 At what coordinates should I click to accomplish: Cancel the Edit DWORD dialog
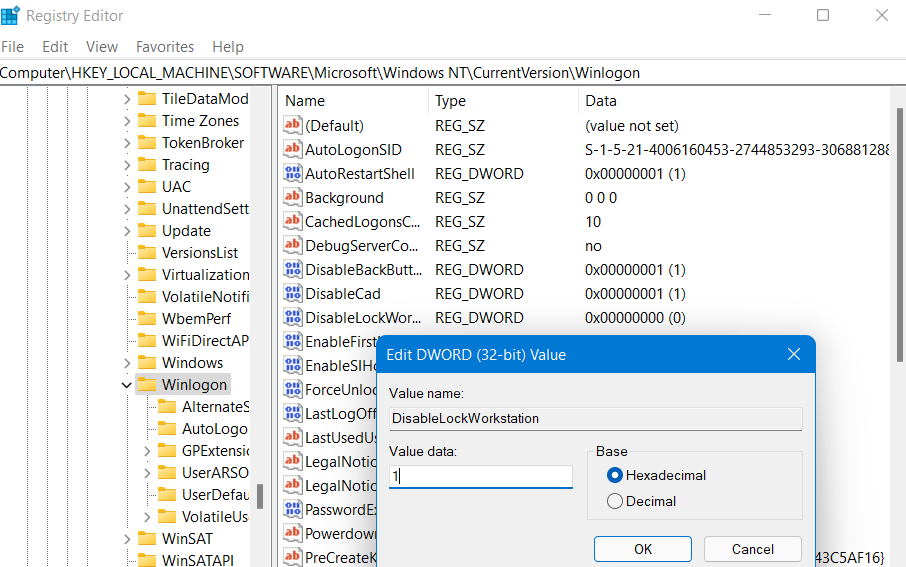point(752,549)
